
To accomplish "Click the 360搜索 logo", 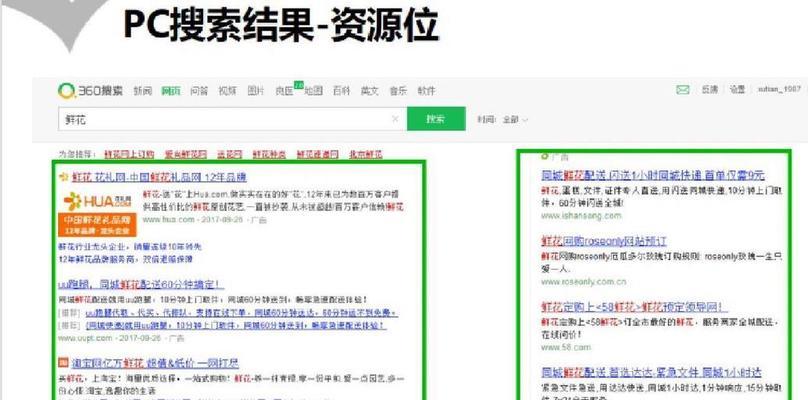I will tap(91, 91).
